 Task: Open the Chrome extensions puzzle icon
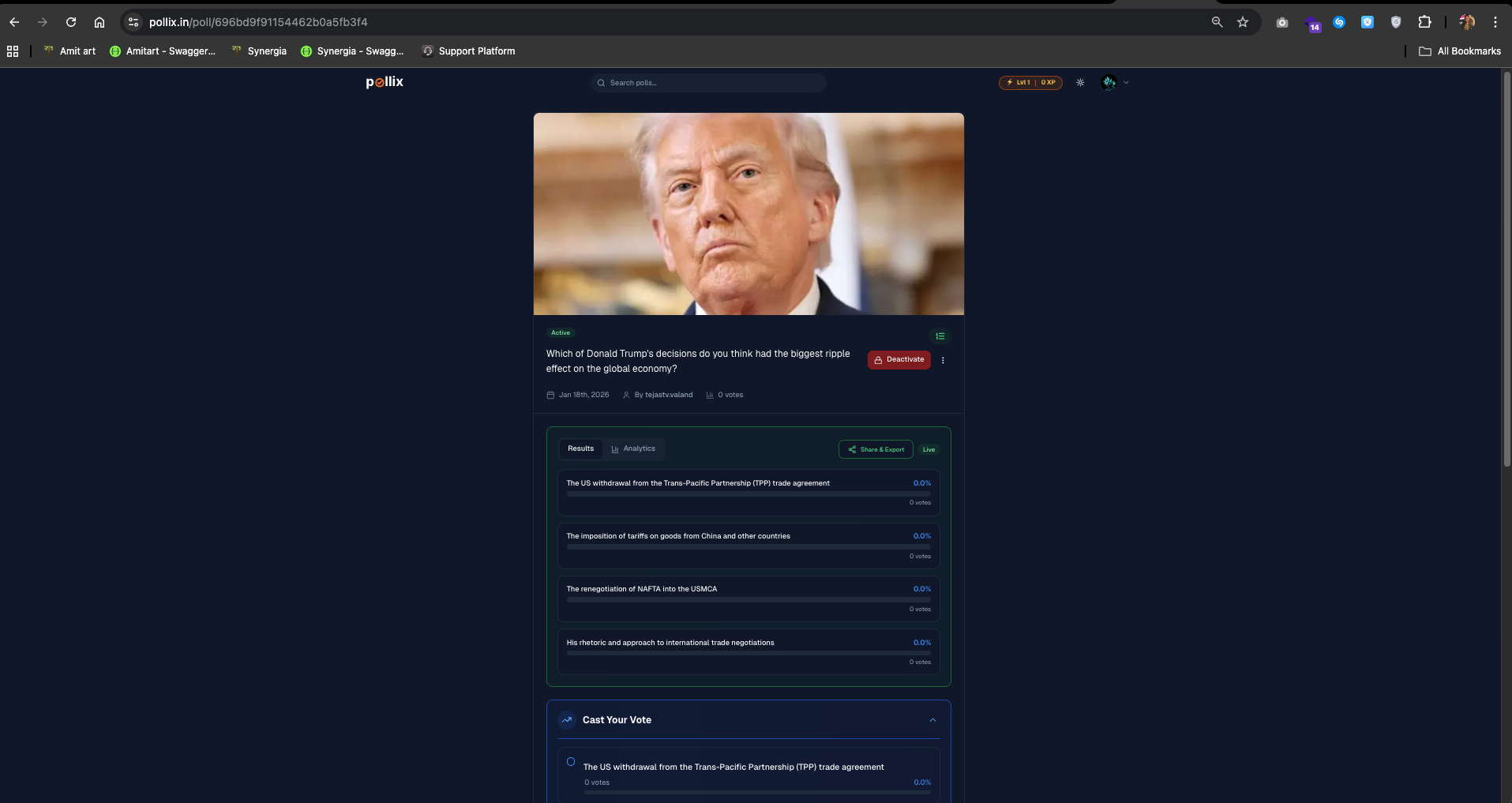tap(1425, 22)
